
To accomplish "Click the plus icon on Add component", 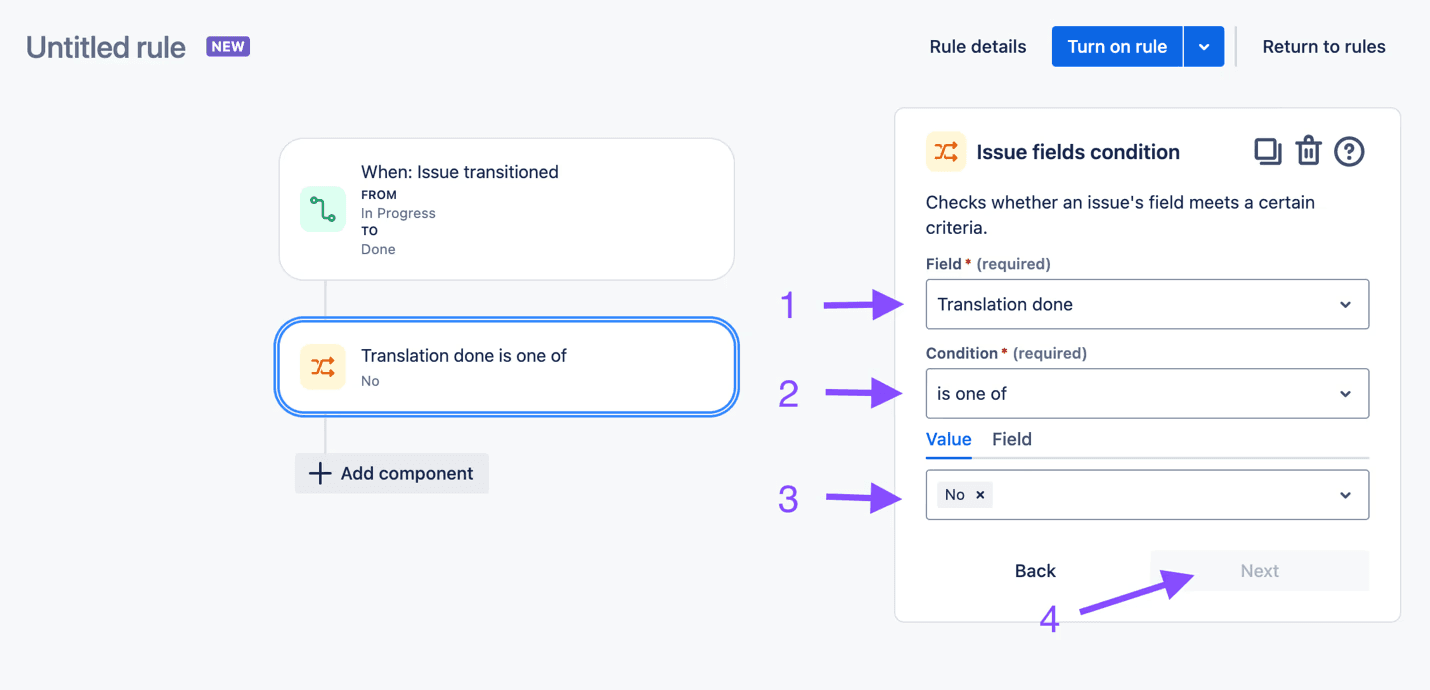I will point(318,473).
